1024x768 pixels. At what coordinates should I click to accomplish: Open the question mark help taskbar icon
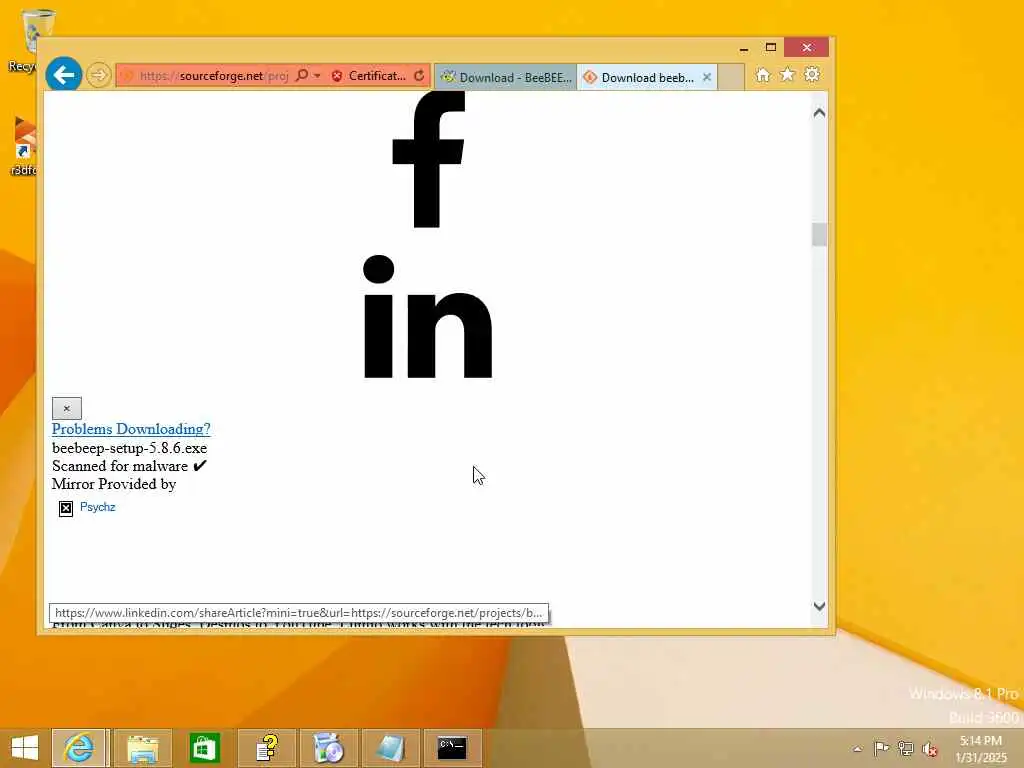click(x=266, y=748)
